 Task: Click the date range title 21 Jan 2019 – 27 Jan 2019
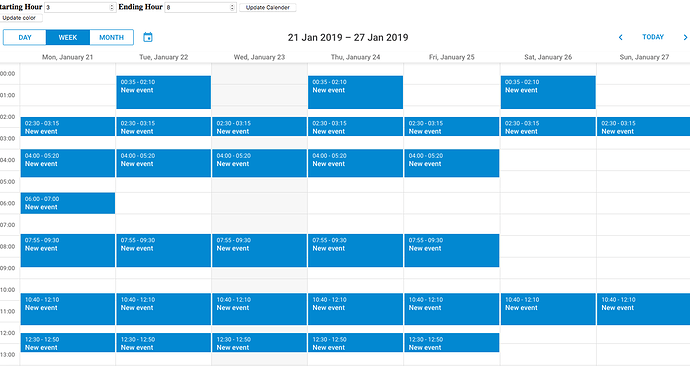(x=348, y=37)
